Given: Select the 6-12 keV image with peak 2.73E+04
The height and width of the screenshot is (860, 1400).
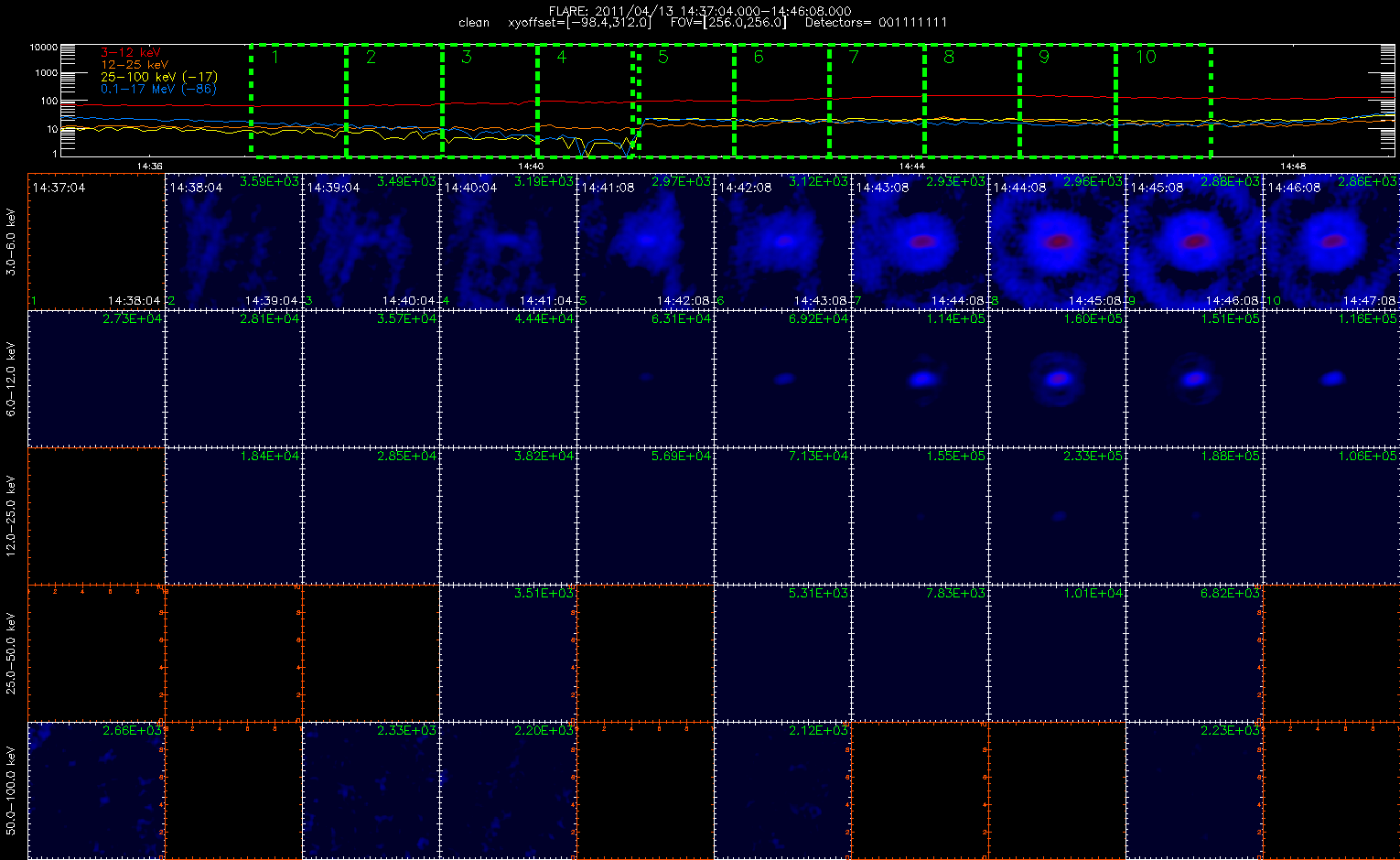Looking at the screenshot, I should (96, 378).
